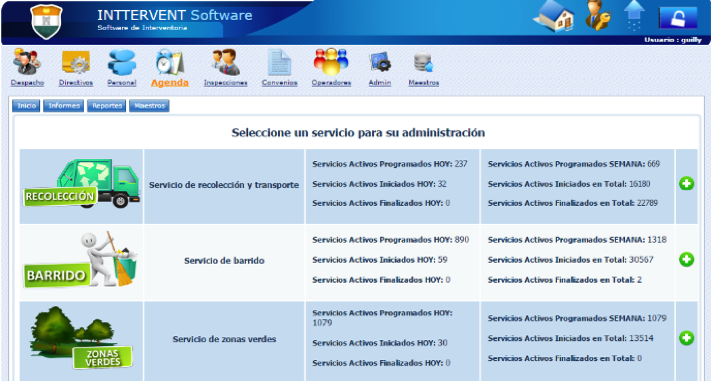Click 'Servicio de zonas verdes' text

coord(224,339)
